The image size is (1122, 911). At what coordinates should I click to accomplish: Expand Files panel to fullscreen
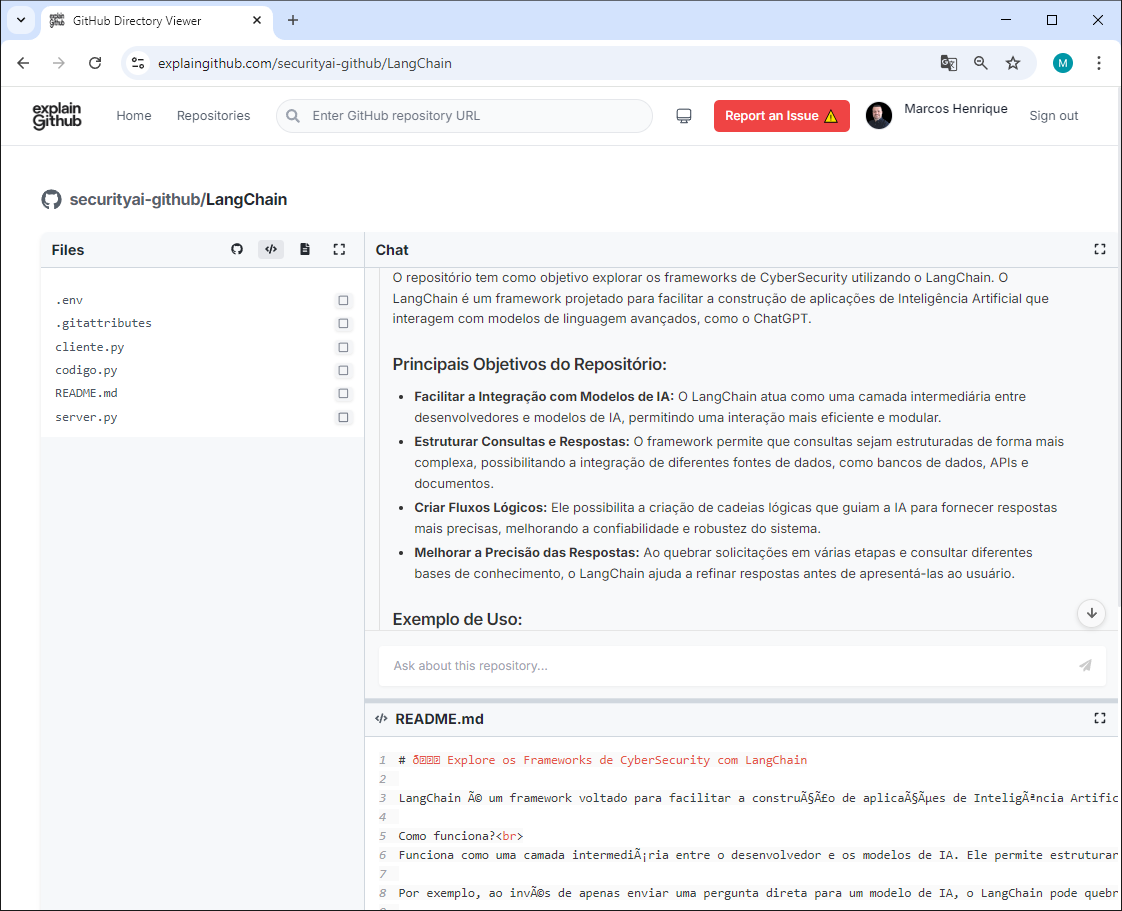[339, 249]
